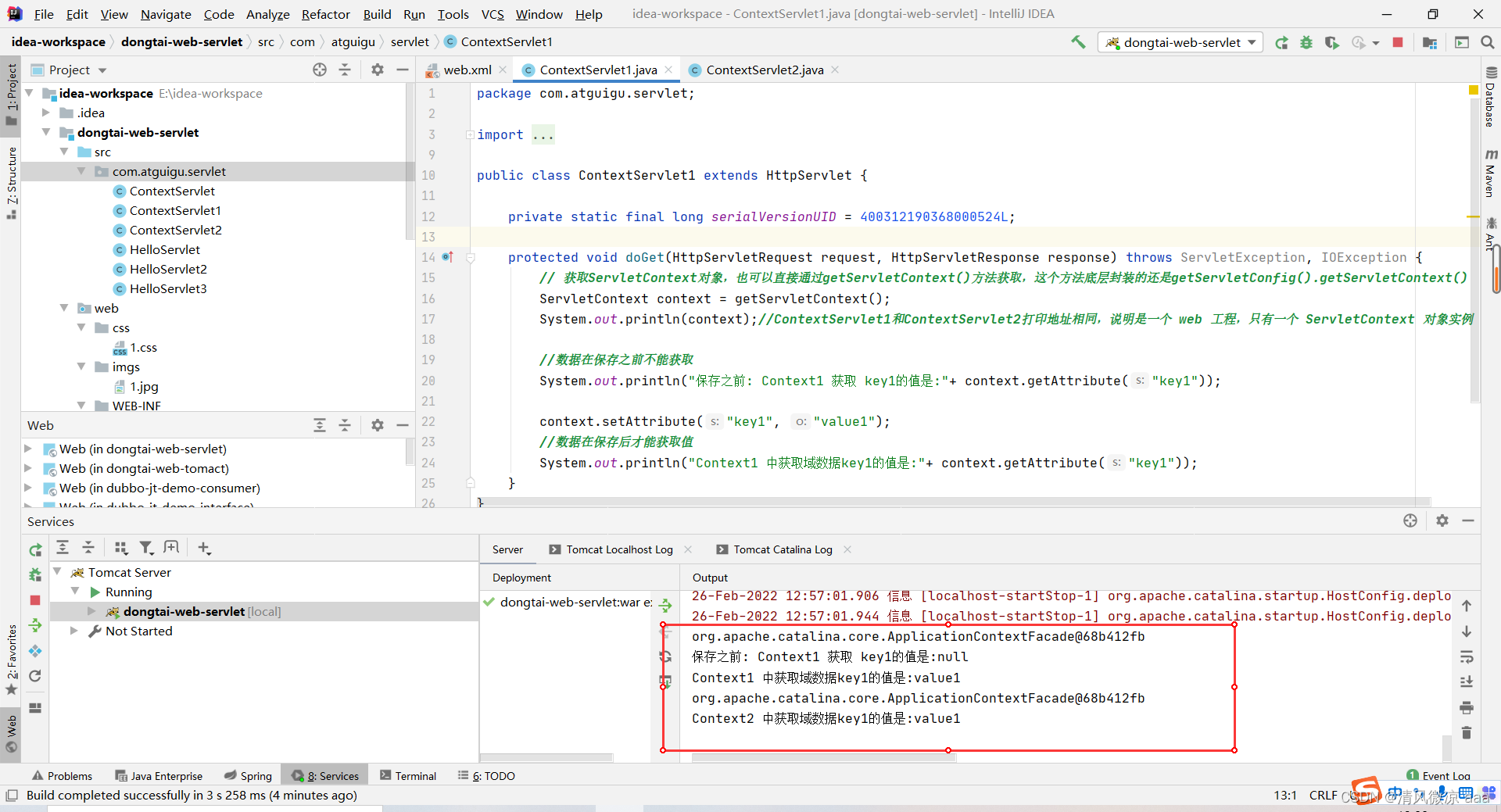This screenshot has width=1501, height=812.
Task: Close the ContextServlet1.java tab
Action: click(x=668, y=70)
